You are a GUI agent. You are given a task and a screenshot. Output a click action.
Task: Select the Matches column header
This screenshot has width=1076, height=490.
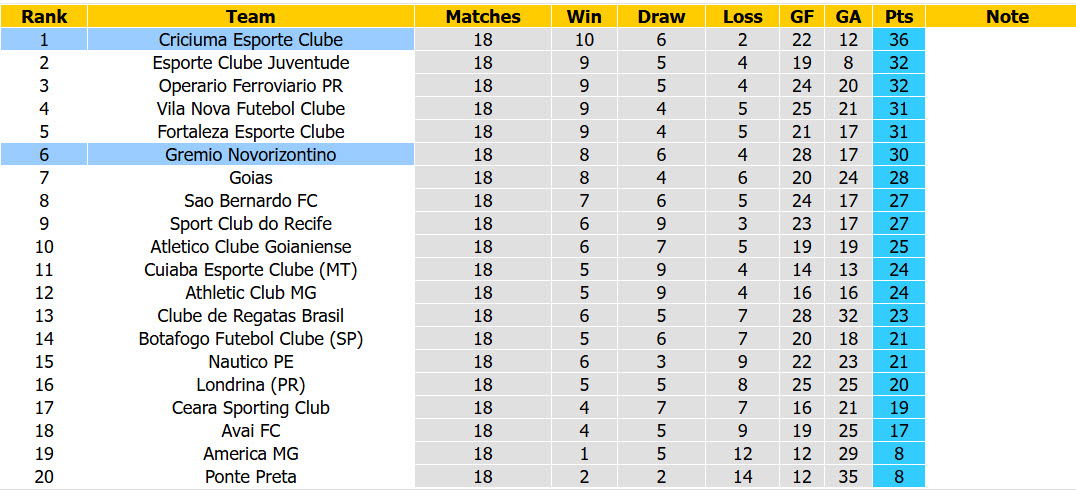coord(483,17)
